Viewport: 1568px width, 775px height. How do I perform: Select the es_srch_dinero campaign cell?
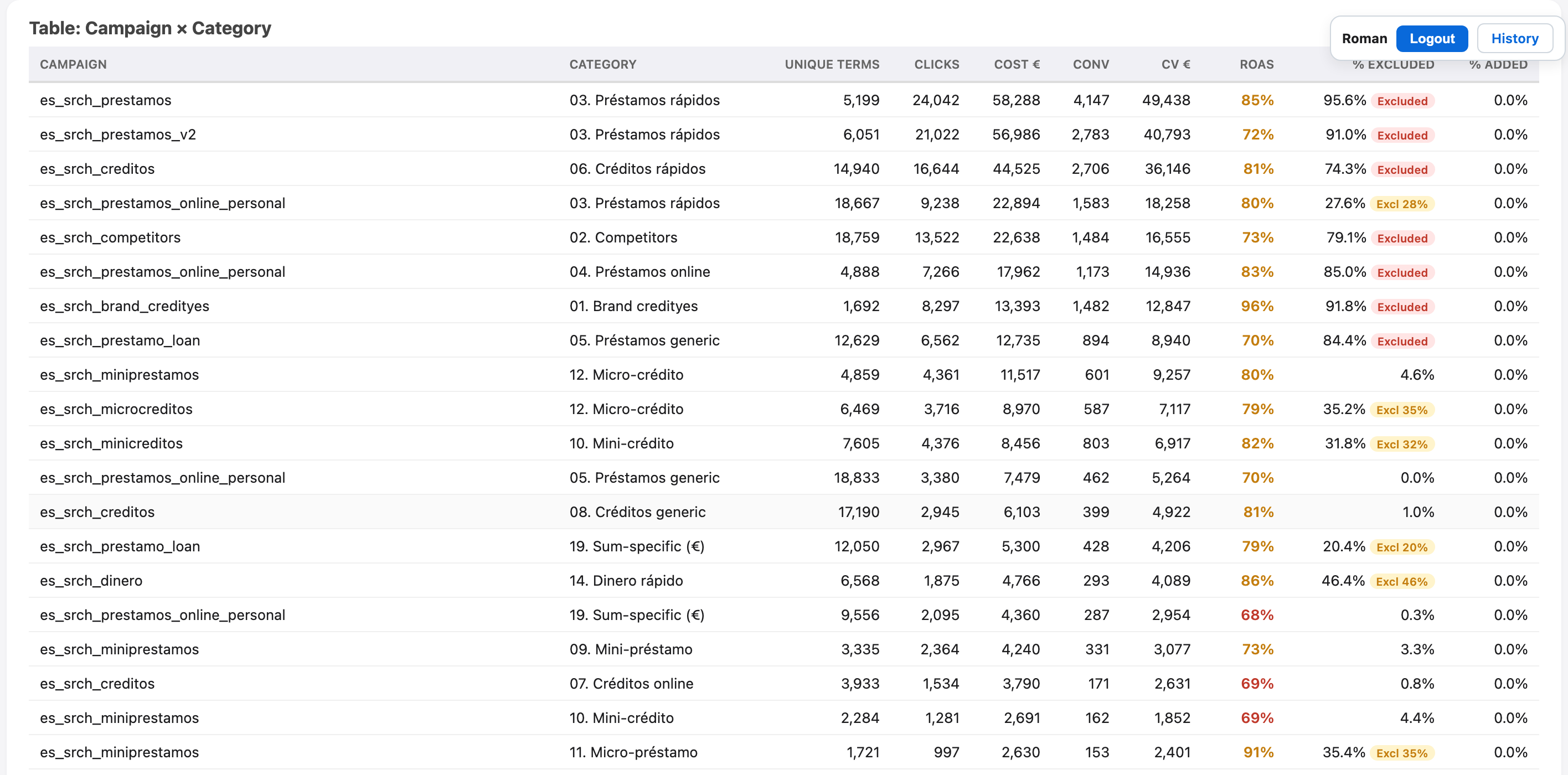tap(91, 581)
